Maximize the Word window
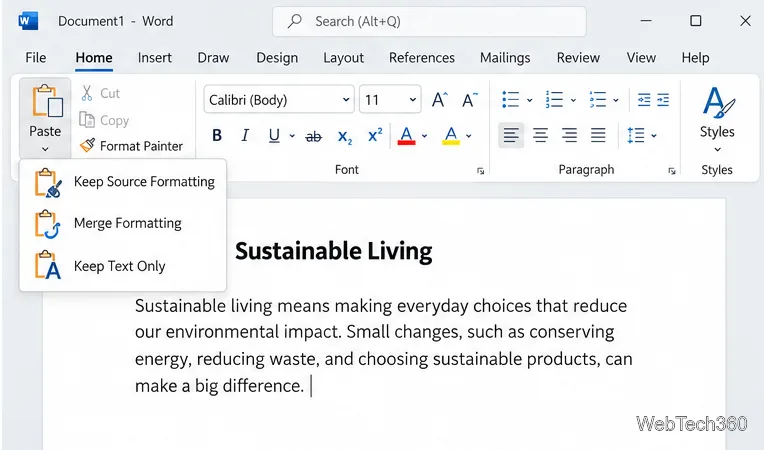Image resolution: width=764 pixels, height=450 pixels. click(696, 21)
